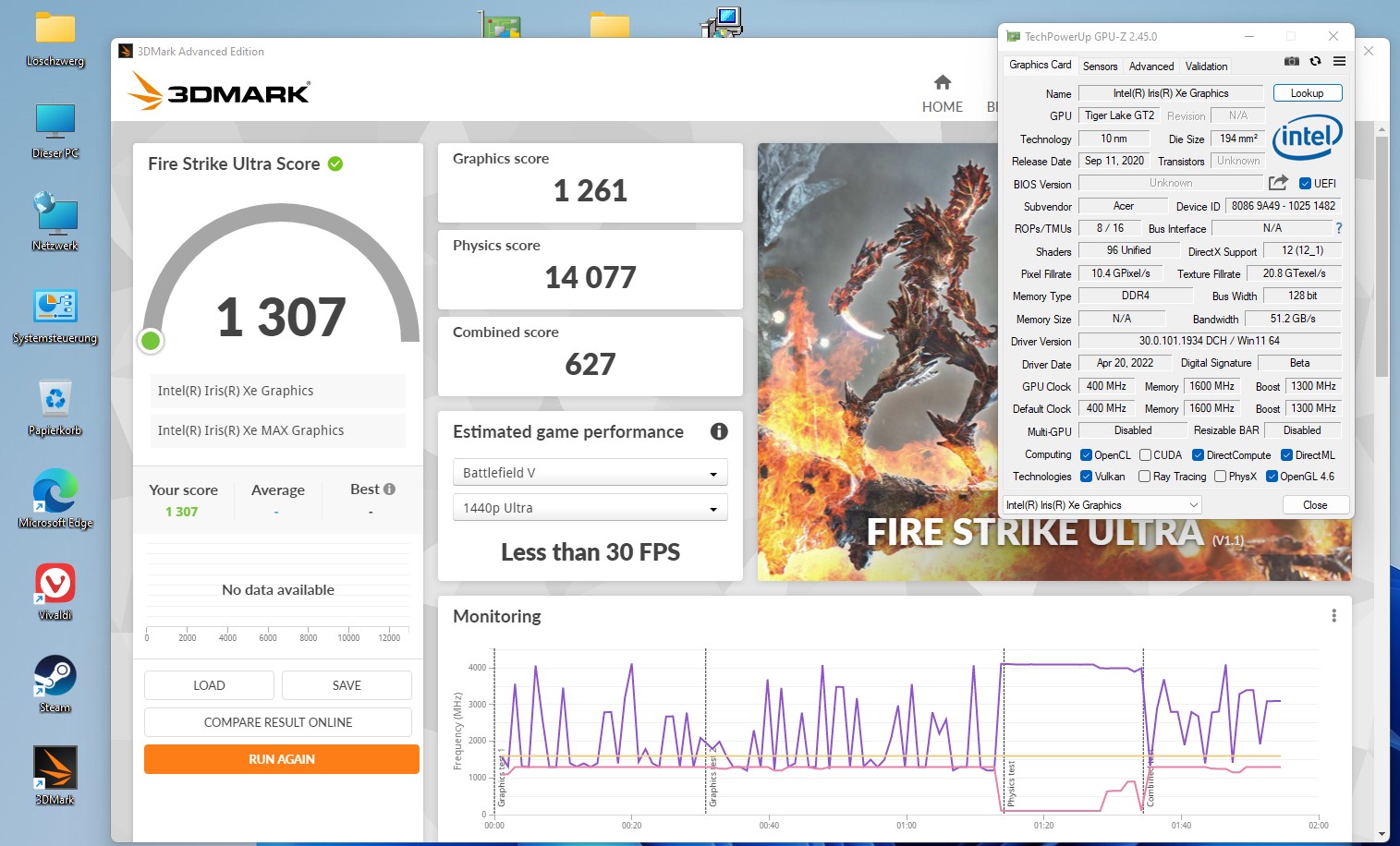The width and height of the screenshot is (1400, 846).
Task: Click Graphics score value 1 261
Action: [590, 191]
